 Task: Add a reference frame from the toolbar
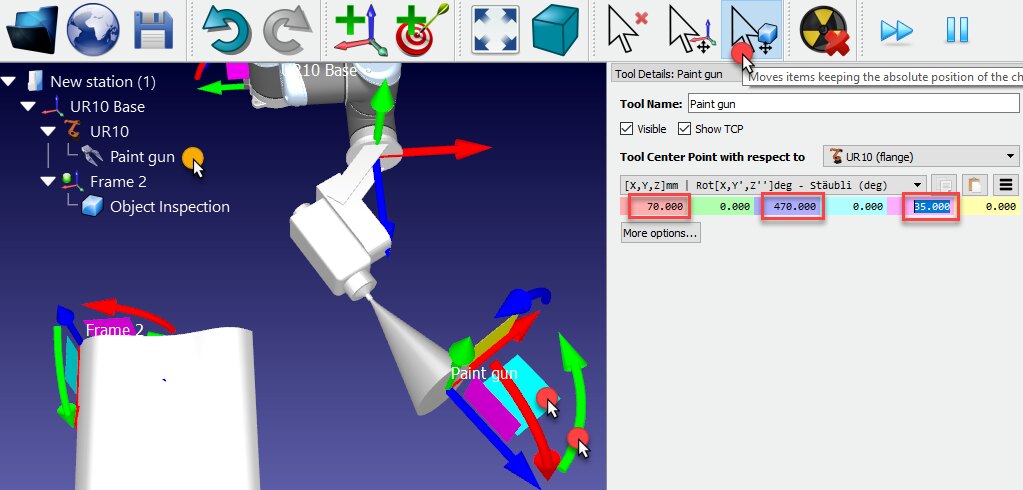[360, 30]
